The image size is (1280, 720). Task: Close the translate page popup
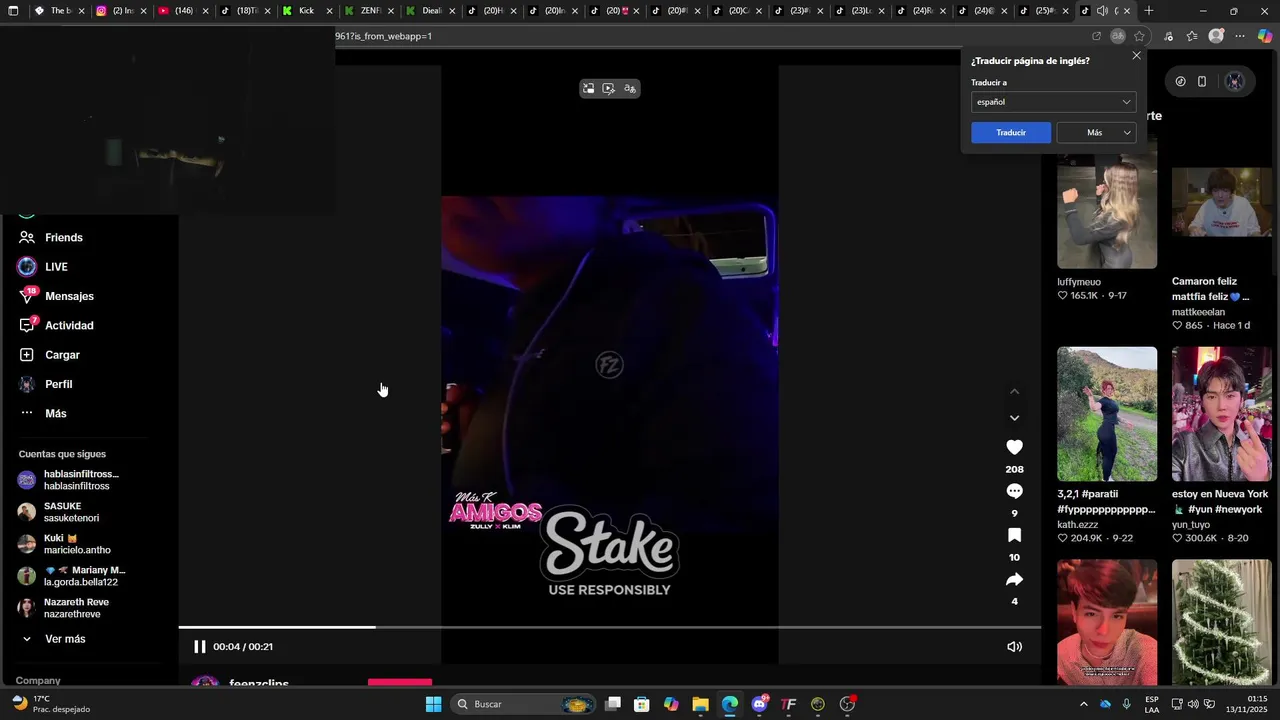(1136, 56)
